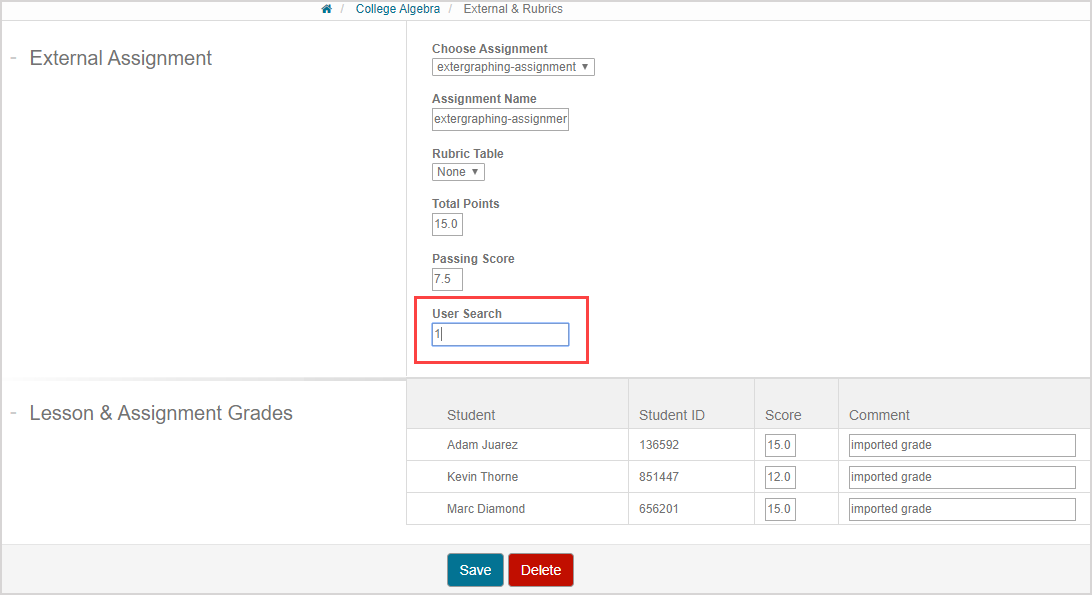This screenshot has height=595, width=1092.
Task: Click the Passing Score field
Action: tap(447, 279)
